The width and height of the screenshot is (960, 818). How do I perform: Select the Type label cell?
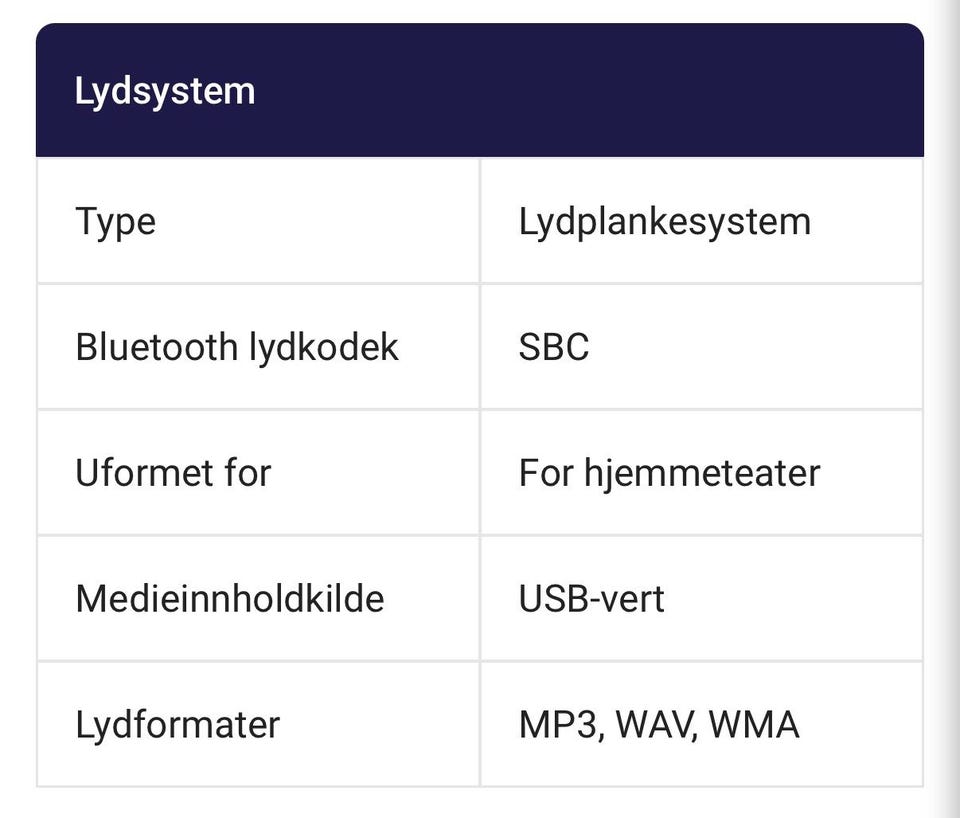(x=258, y=221)
